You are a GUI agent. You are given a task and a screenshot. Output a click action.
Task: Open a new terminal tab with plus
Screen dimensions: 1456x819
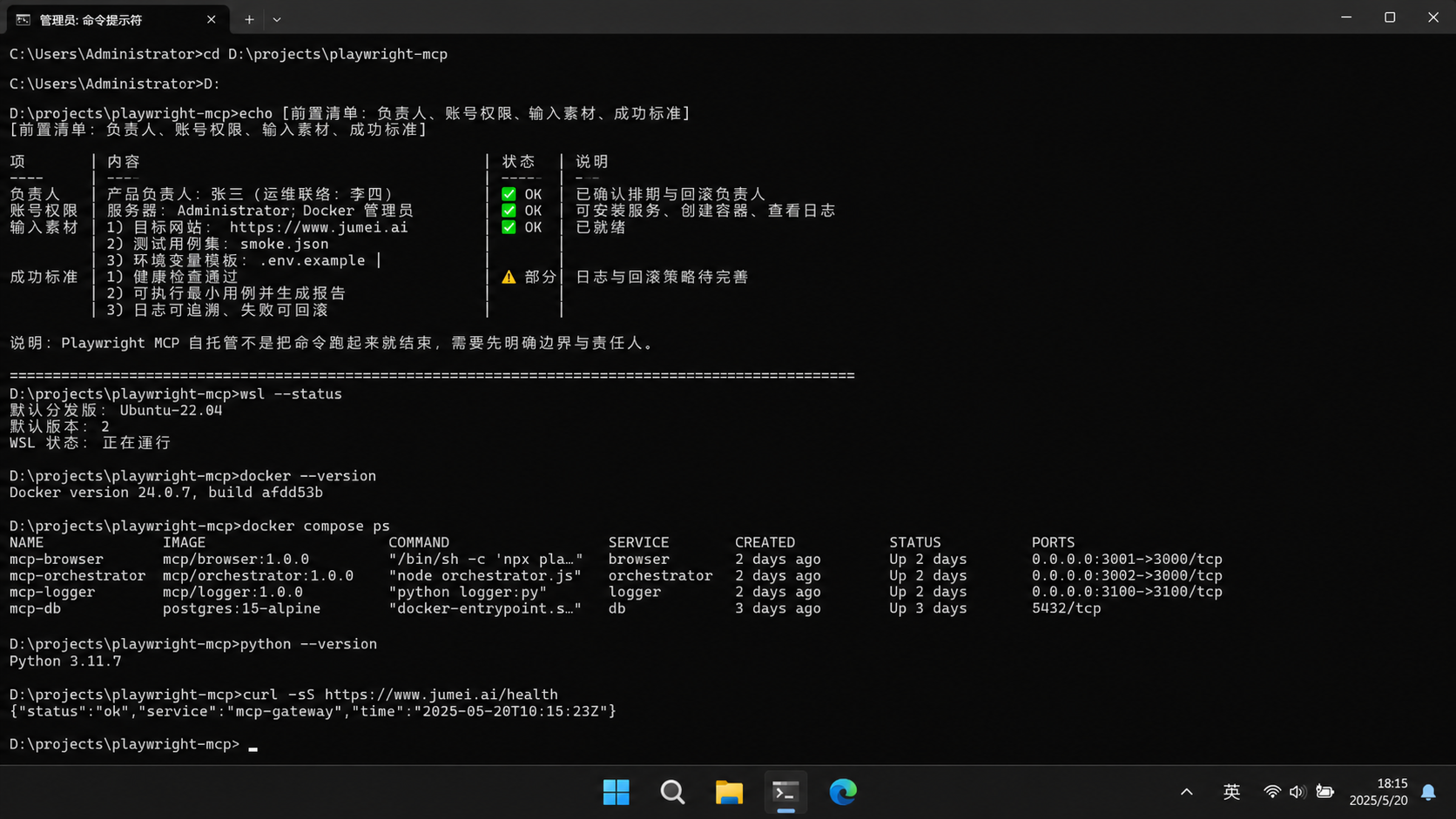249,19
